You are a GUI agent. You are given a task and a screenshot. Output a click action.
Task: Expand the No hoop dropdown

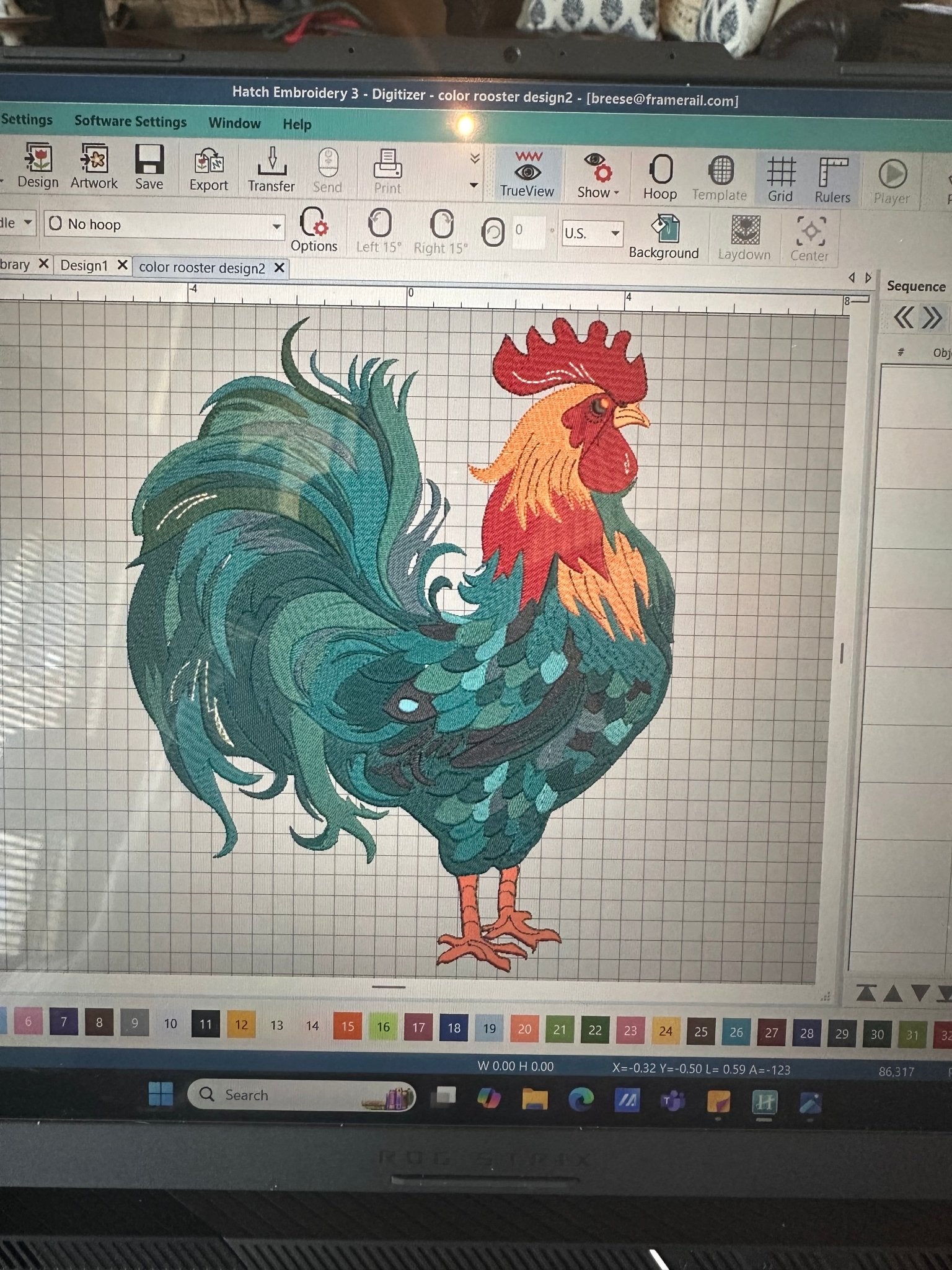(x=276, y=226)
